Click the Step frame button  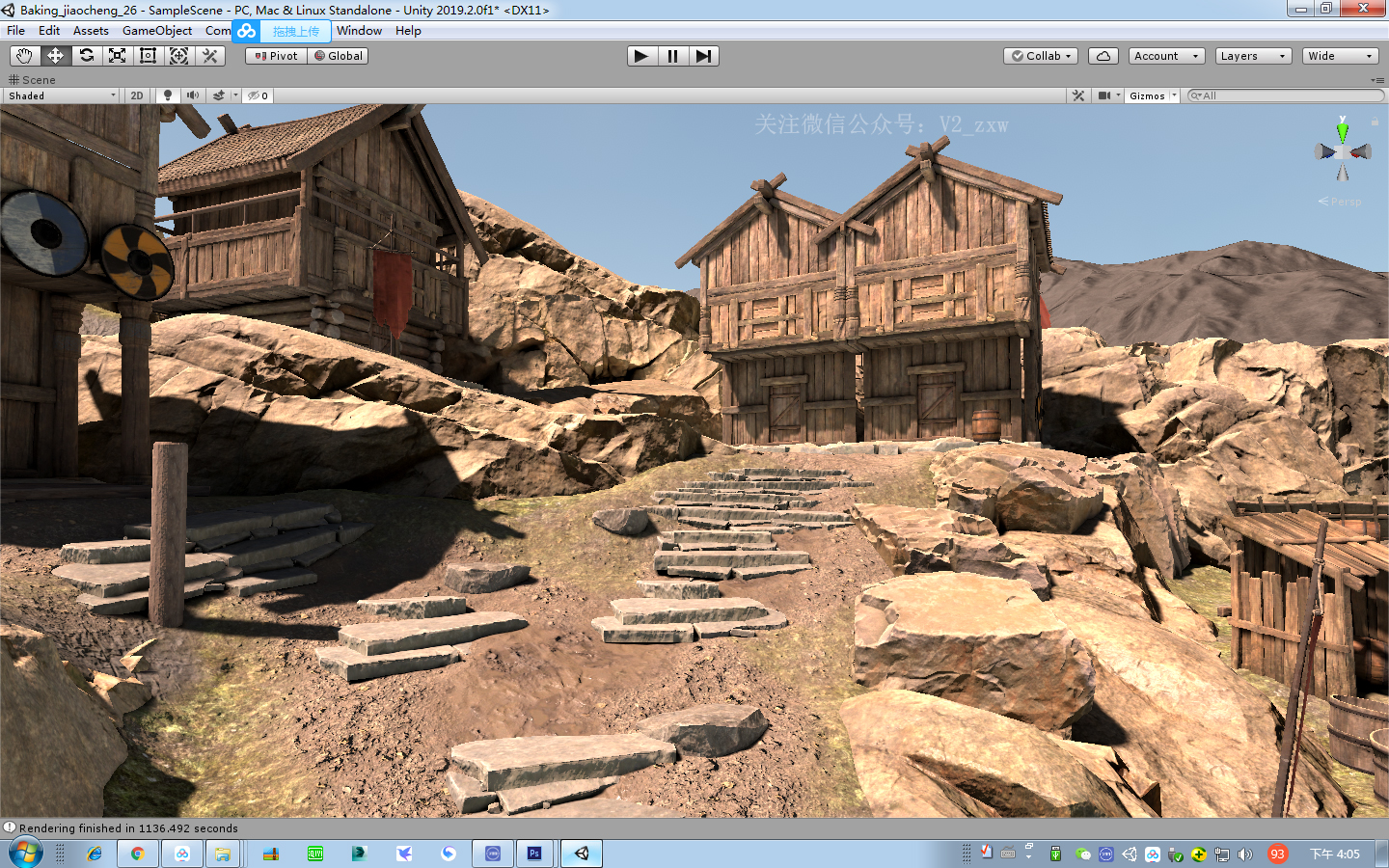[703, 56]
